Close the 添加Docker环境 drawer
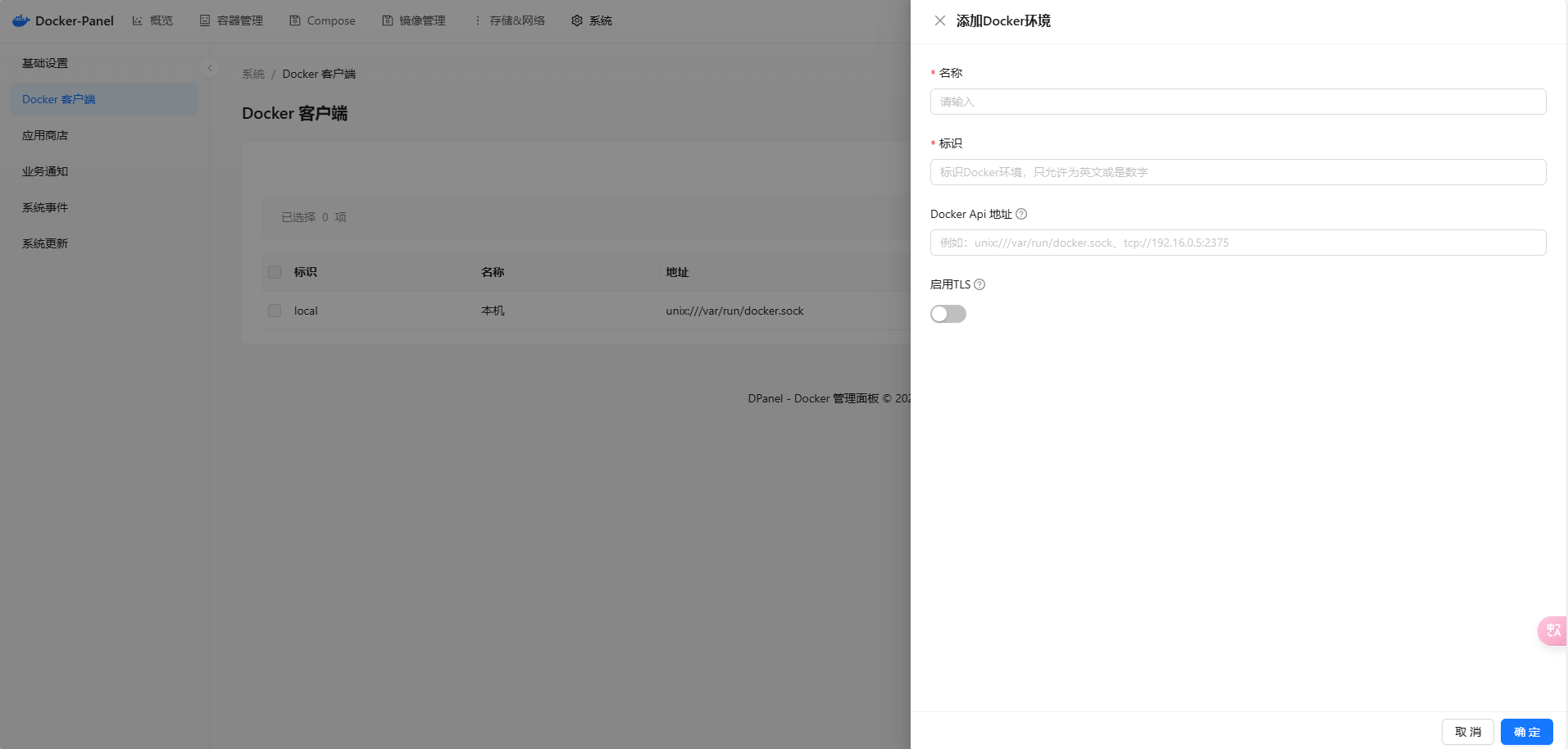 point(939,20)
